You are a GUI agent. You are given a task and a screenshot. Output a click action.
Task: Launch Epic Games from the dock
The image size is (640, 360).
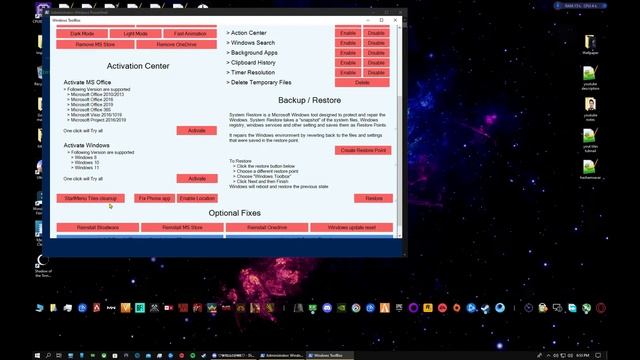pyautogui.click(x=399, y=308)
